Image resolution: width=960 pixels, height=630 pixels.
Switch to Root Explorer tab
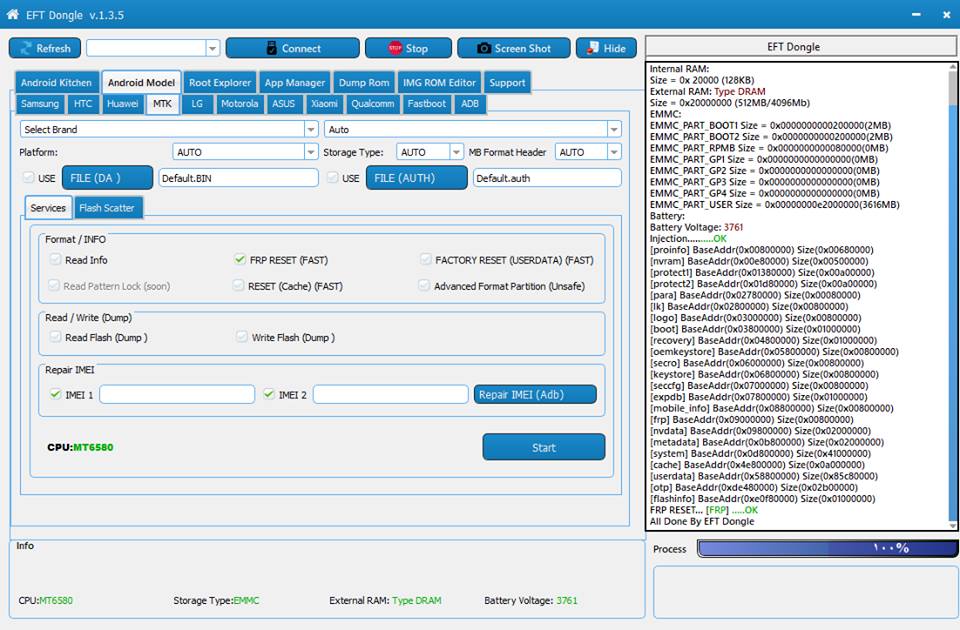pyautogui.click(x=220, y=83)
